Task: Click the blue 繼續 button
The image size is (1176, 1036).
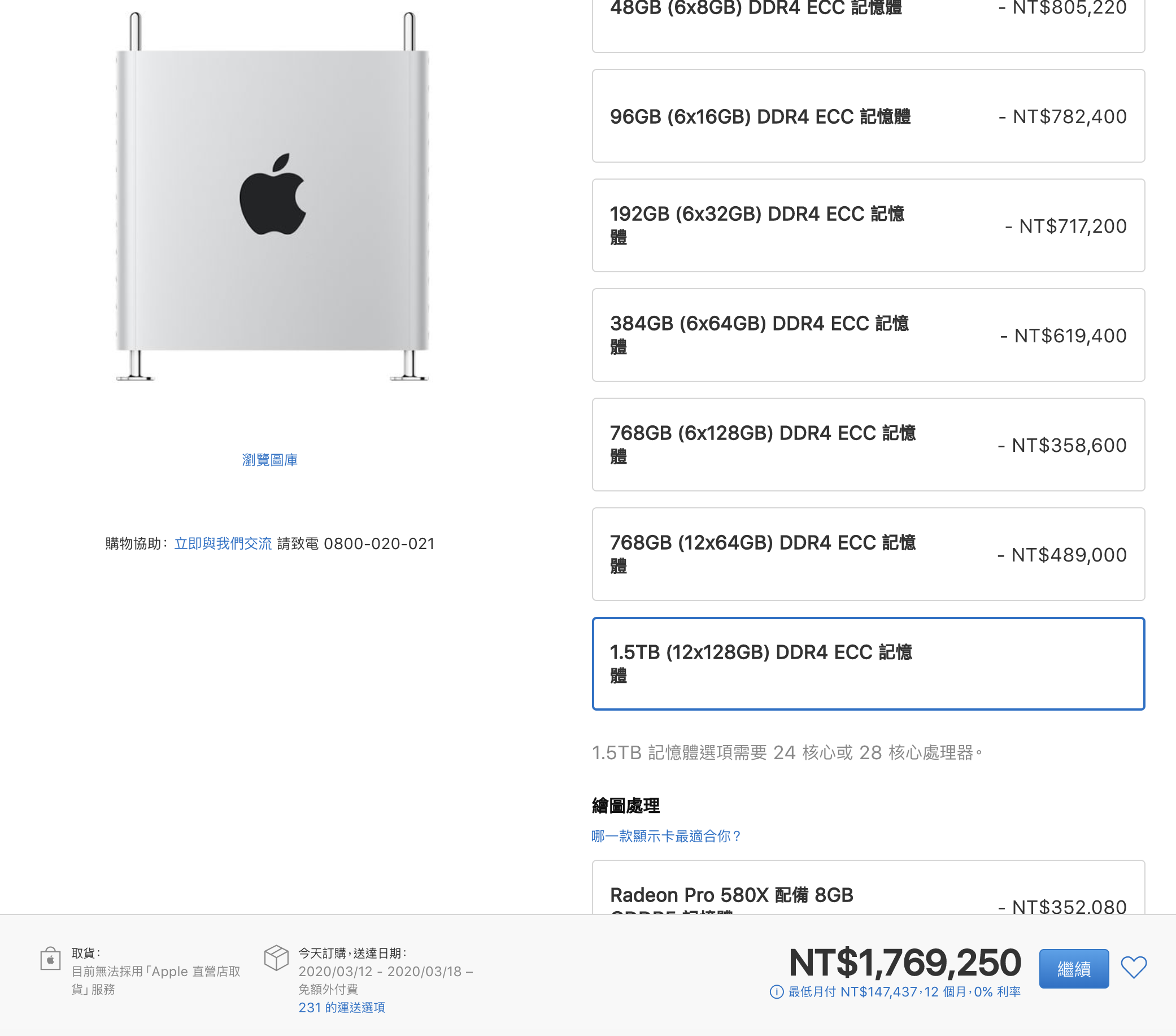Action: pos(1074,969)
